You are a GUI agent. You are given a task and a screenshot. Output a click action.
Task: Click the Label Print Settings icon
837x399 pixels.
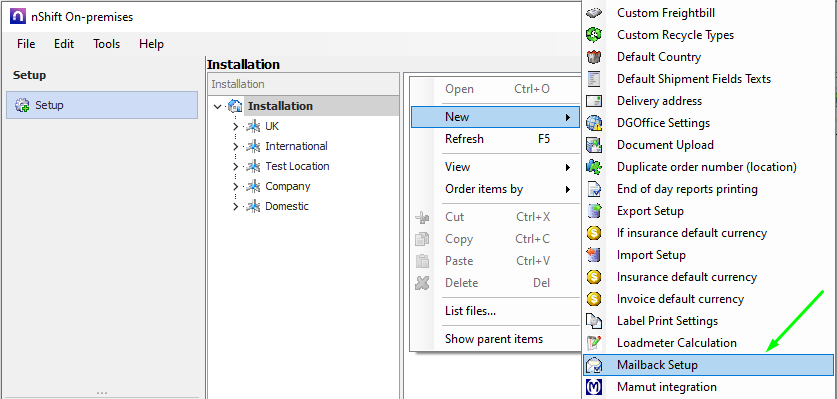(x=594, y=320)
